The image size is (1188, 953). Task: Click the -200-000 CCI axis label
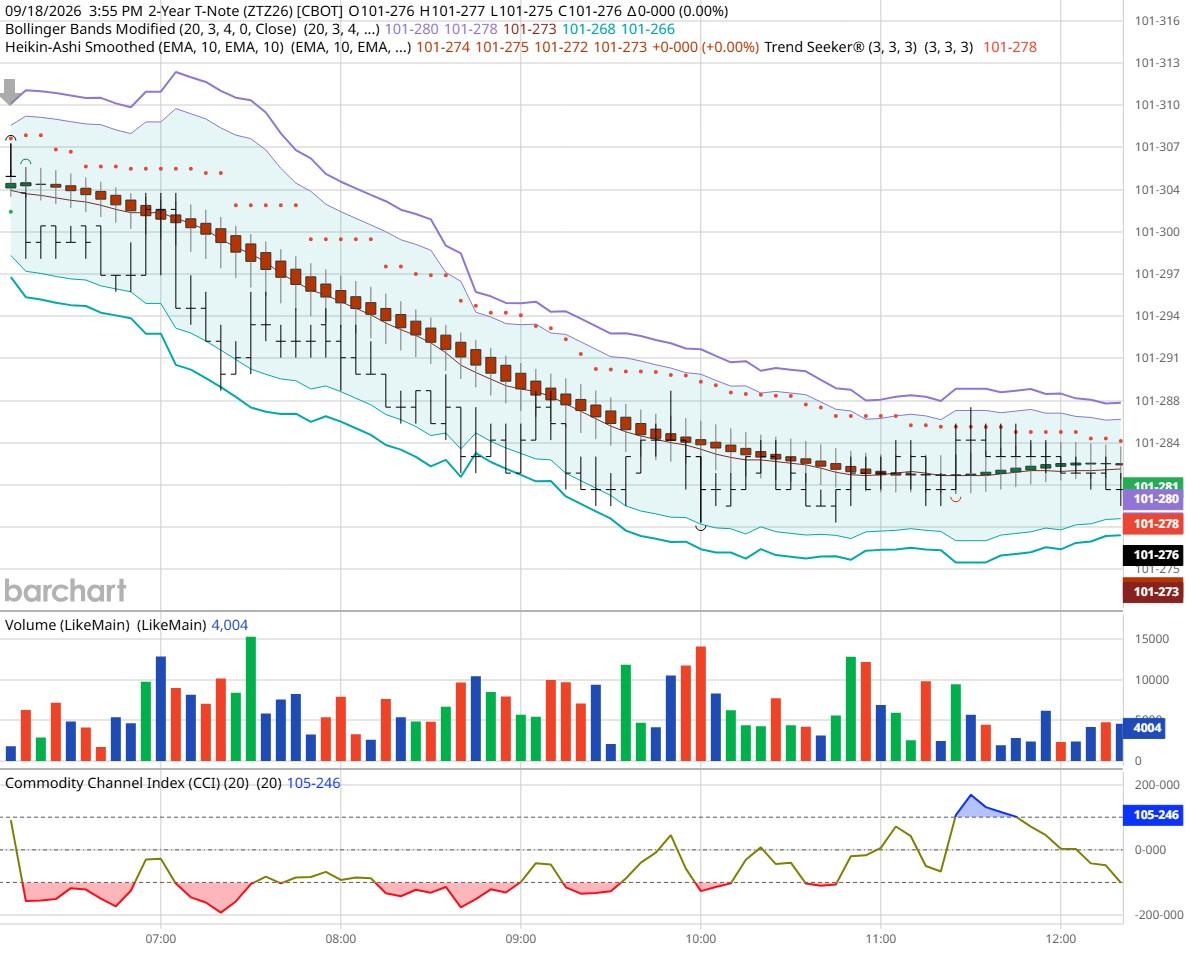[x=1157, y=915]
